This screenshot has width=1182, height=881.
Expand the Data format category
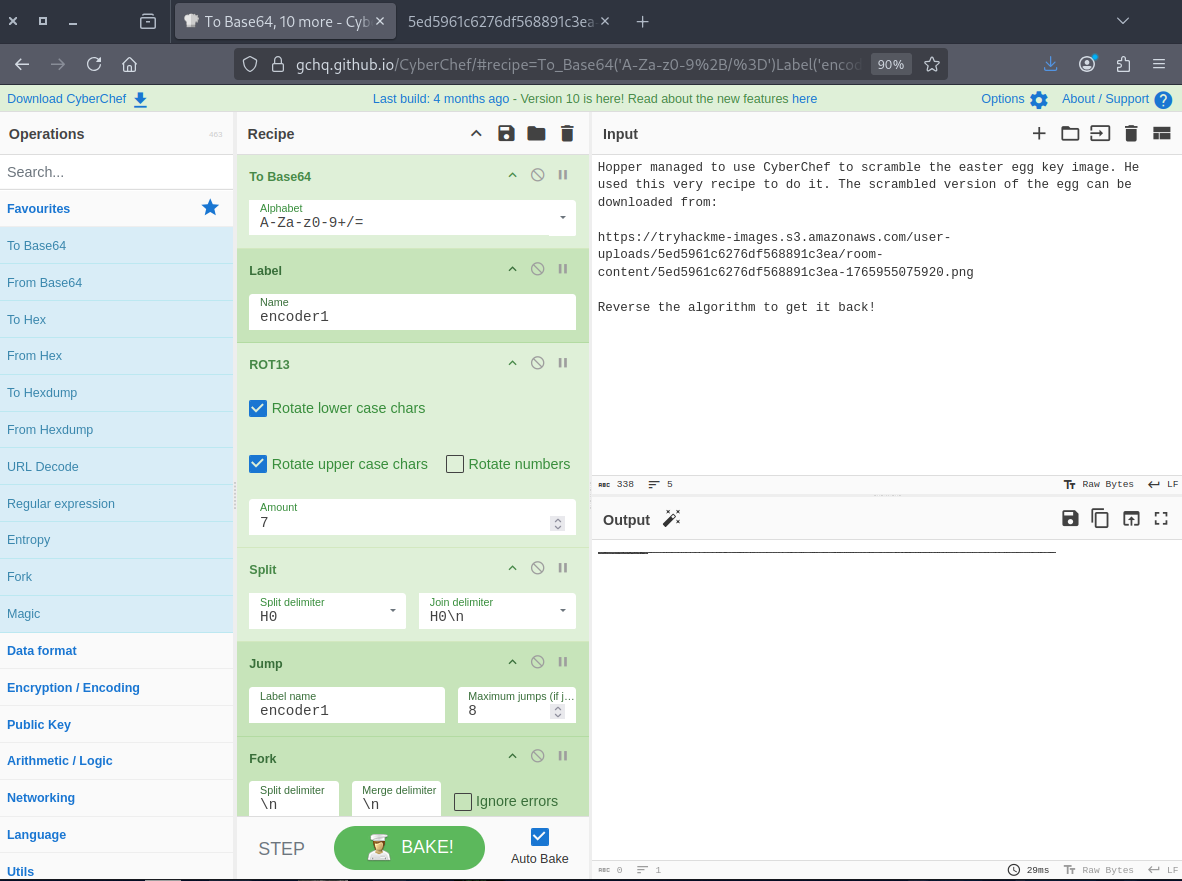coord(42,651)
